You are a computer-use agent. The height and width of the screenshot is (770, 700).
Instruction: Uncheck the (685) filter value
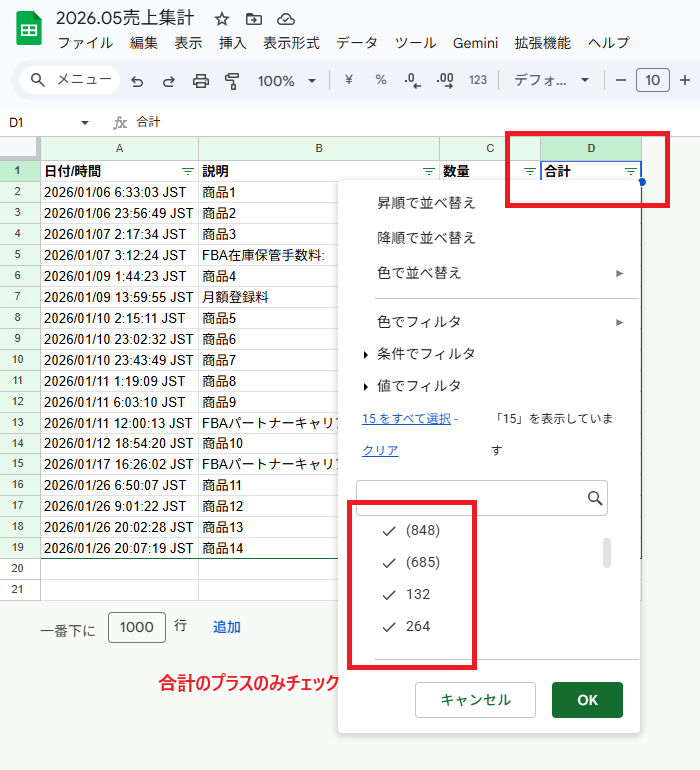[x=390, y=562]
